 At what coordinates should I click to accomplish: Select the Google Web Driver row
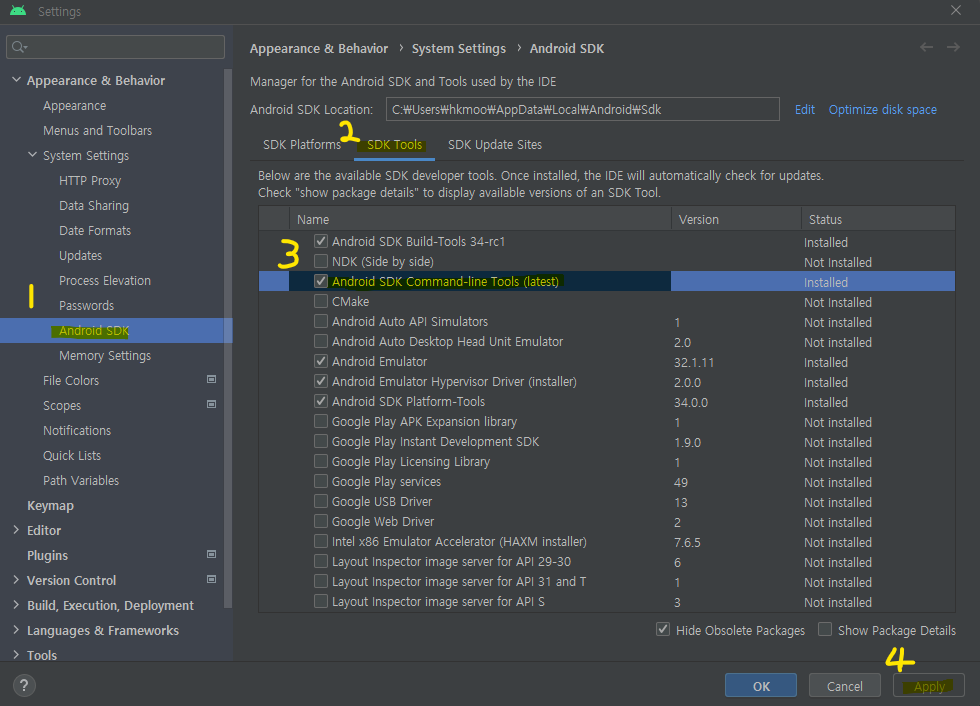click(x=607, y=522)
